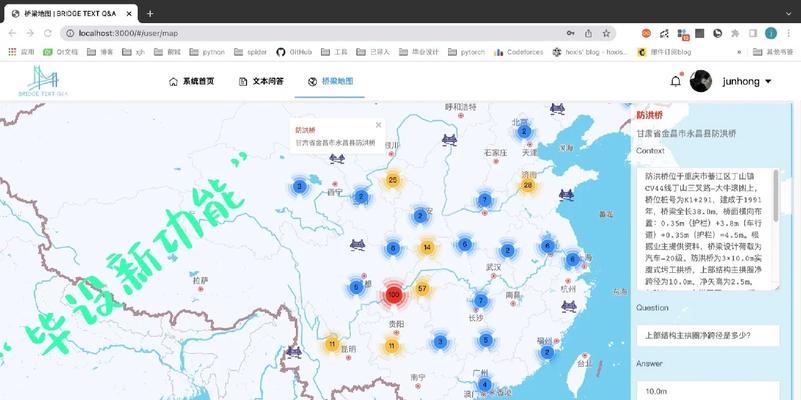
Task: Close the 防洪桥 map popup
Action: coord(379,125)
